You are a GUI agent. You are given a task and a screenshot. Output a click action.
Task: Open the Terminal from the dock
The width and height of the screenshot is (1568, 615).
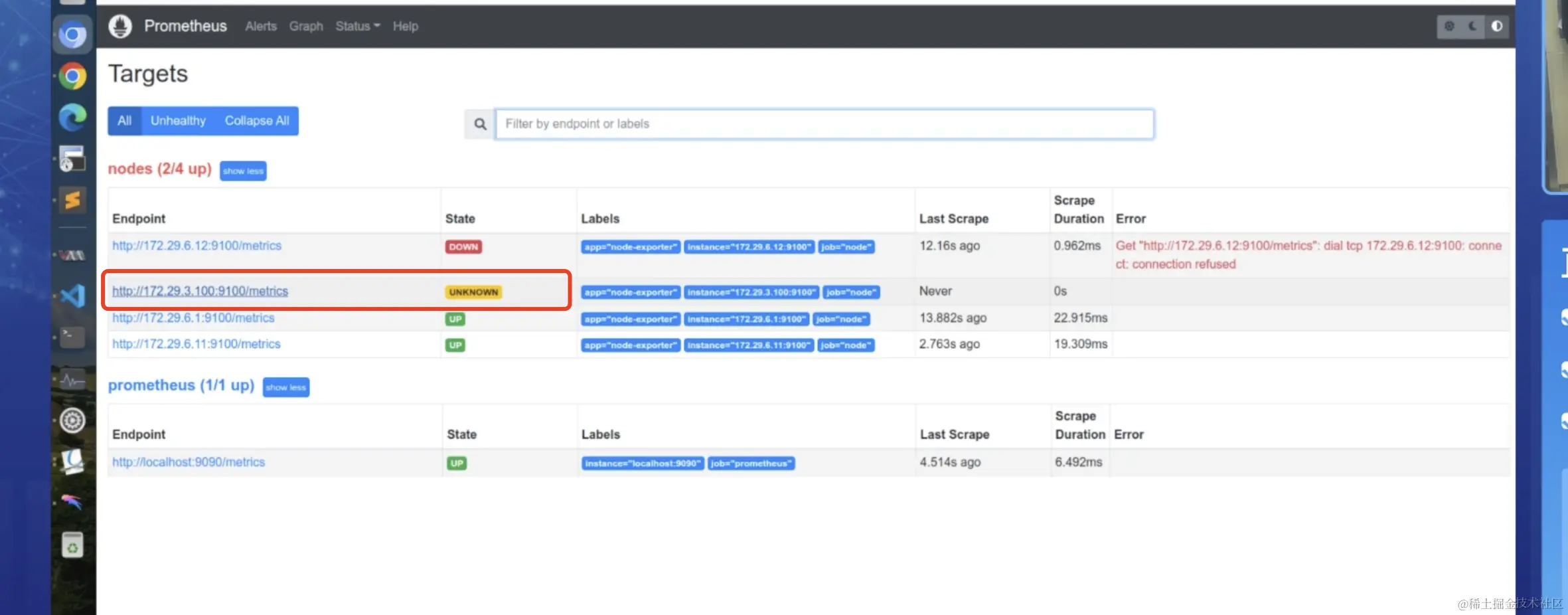pyautogui.click(x=72, y=337)
